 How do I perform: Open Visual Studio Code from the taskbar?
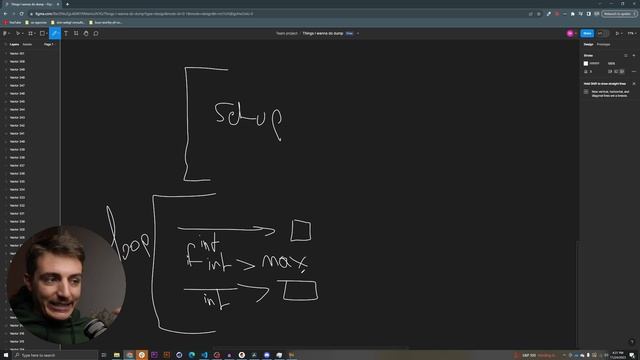[x=204, y=355]
